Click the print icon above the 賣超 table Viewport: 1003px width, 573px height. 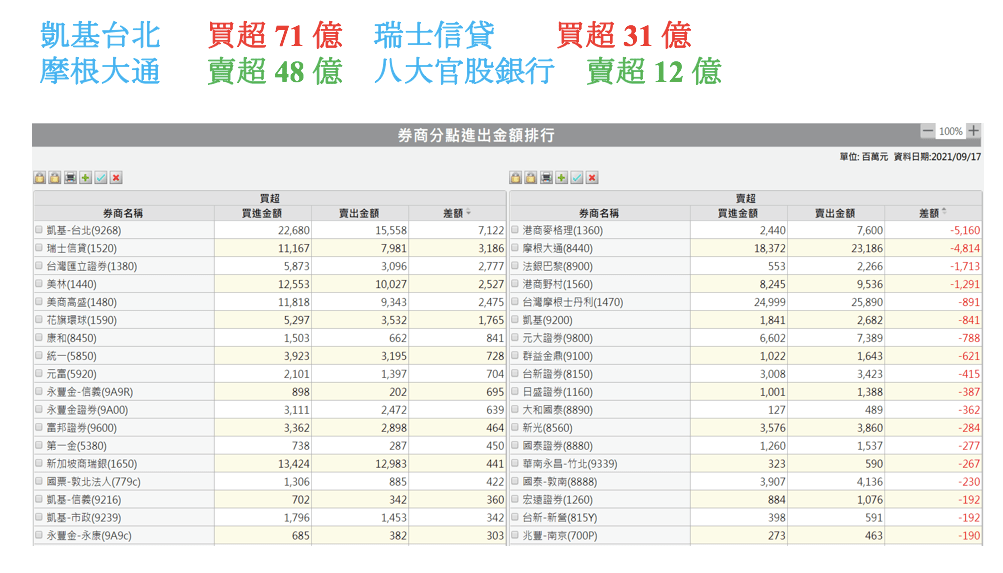click(x=546, y=178)
